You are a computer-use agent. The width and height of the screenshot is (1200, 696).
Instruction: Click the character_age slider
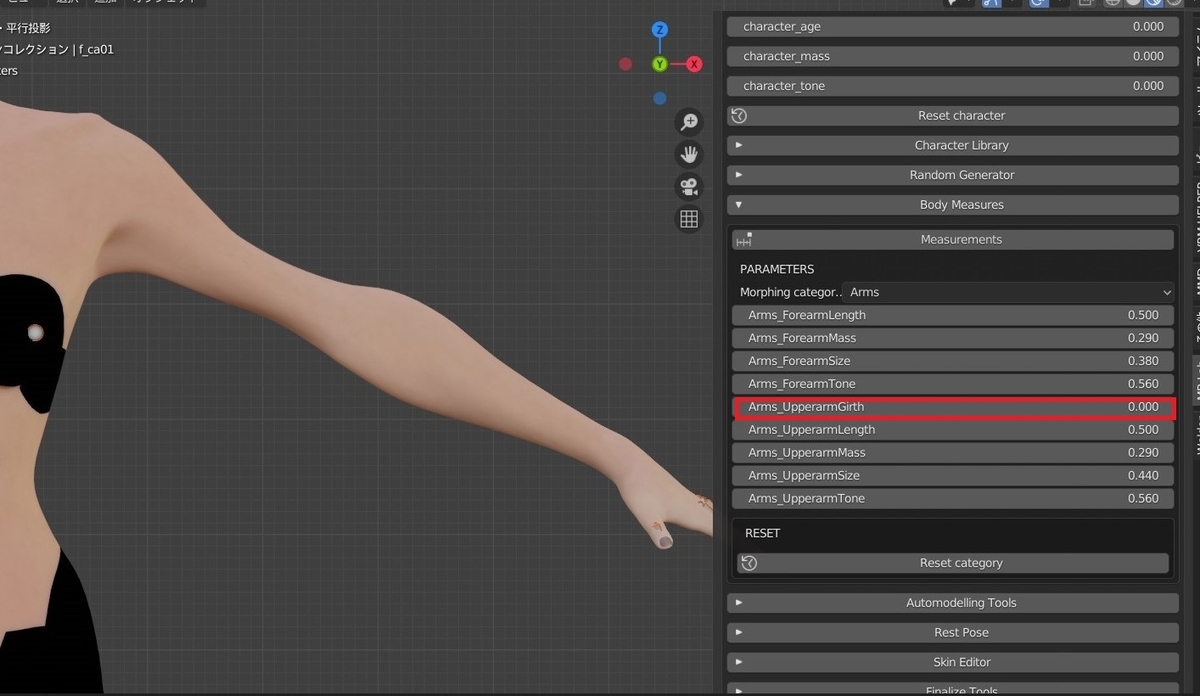(953, 27)
